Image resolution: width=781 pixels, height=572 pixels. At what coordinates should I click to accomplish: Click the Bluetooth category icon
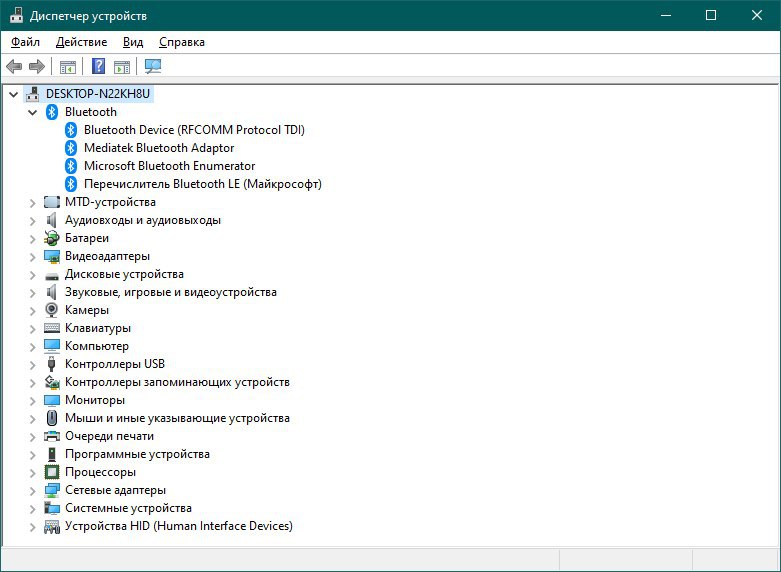[52, 112]
